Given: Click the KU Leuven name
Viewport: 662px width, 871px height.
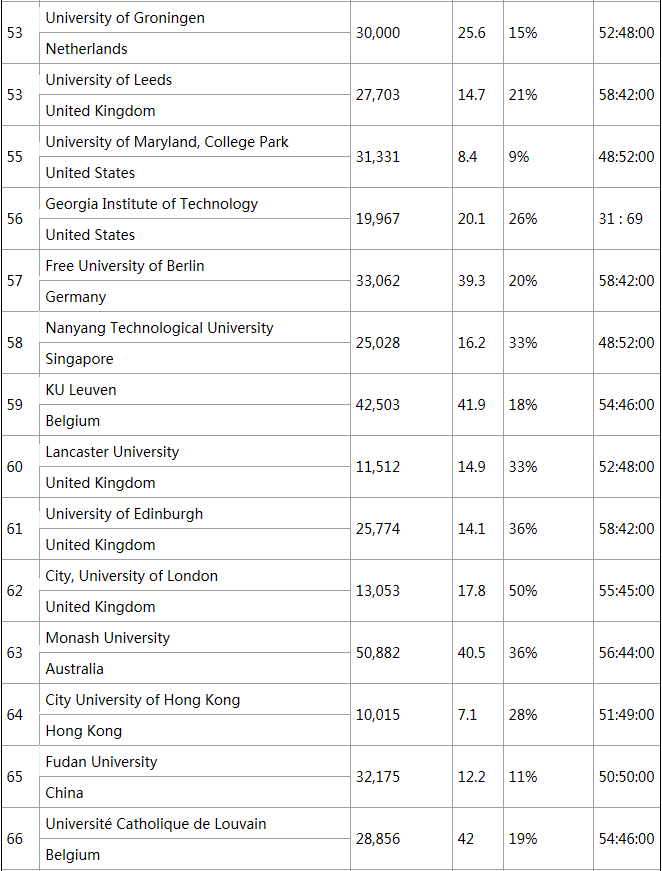Looking at the screenshot, I should tap(81, 390).
